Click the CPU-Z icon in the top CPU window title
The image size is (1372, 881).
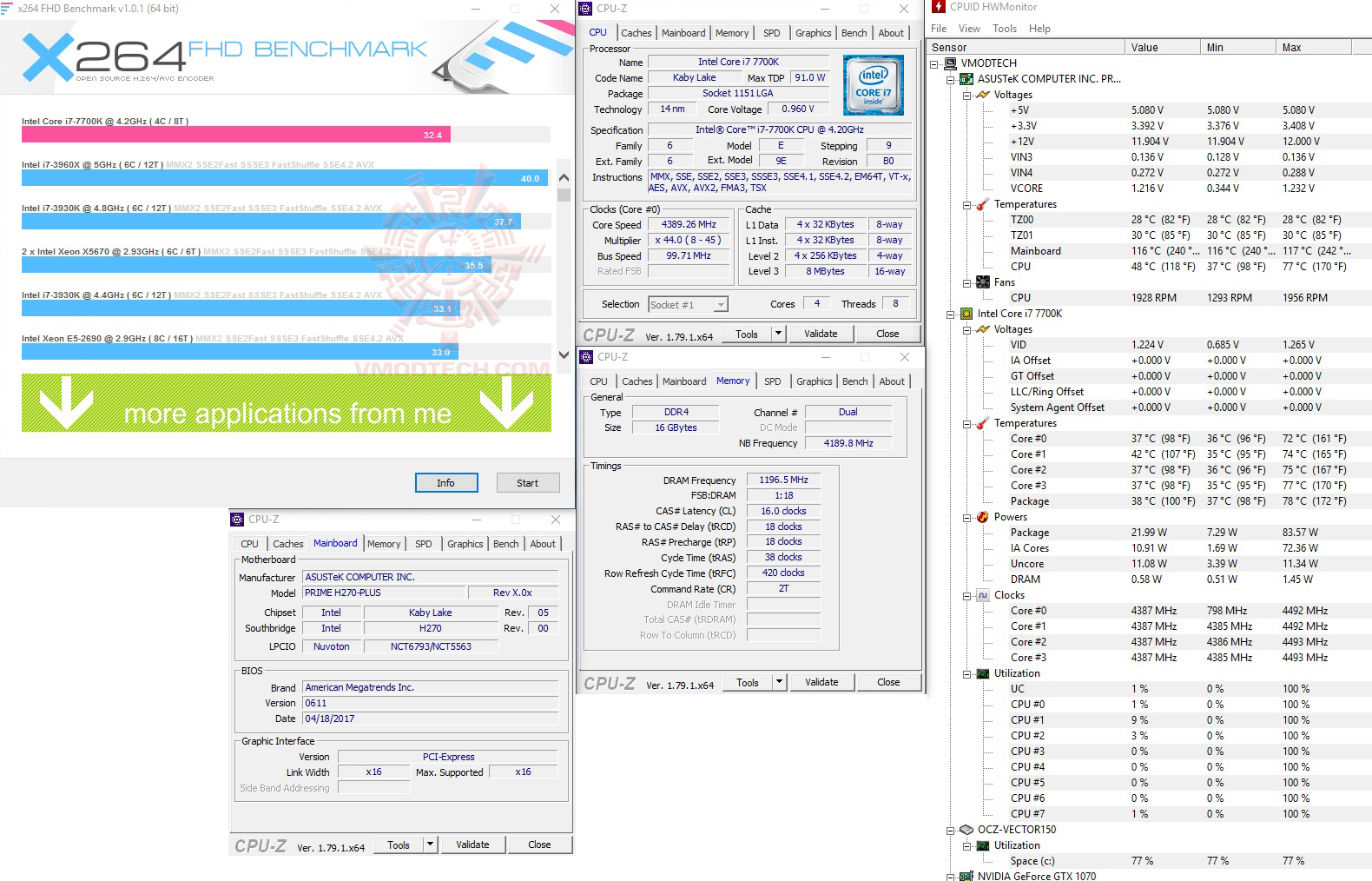point(586,9)
